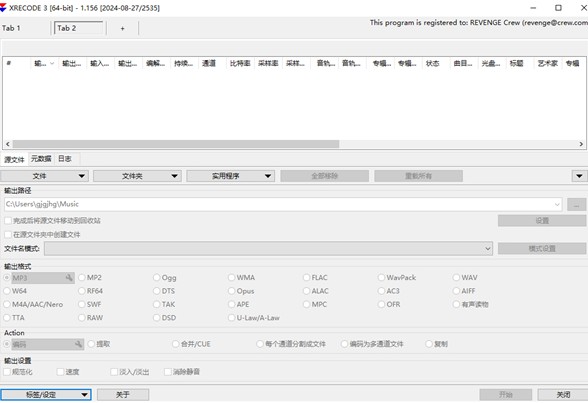Open the 文件名模式 combo box
The height and width of the screenshot is (403, 588).
point(268,249)
